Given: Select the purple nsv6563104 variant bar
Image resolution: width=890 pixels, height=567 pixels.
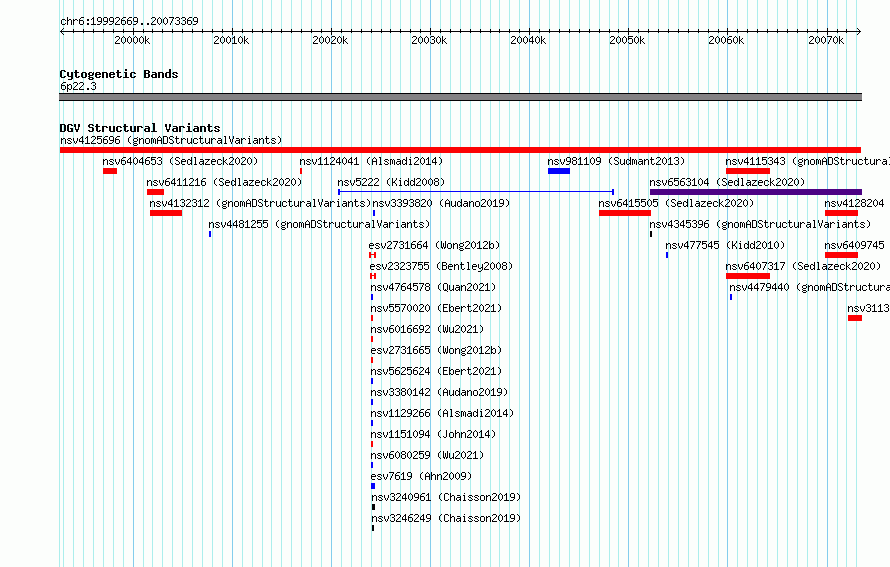Looking at the screenshot, I should pos(755,192).
